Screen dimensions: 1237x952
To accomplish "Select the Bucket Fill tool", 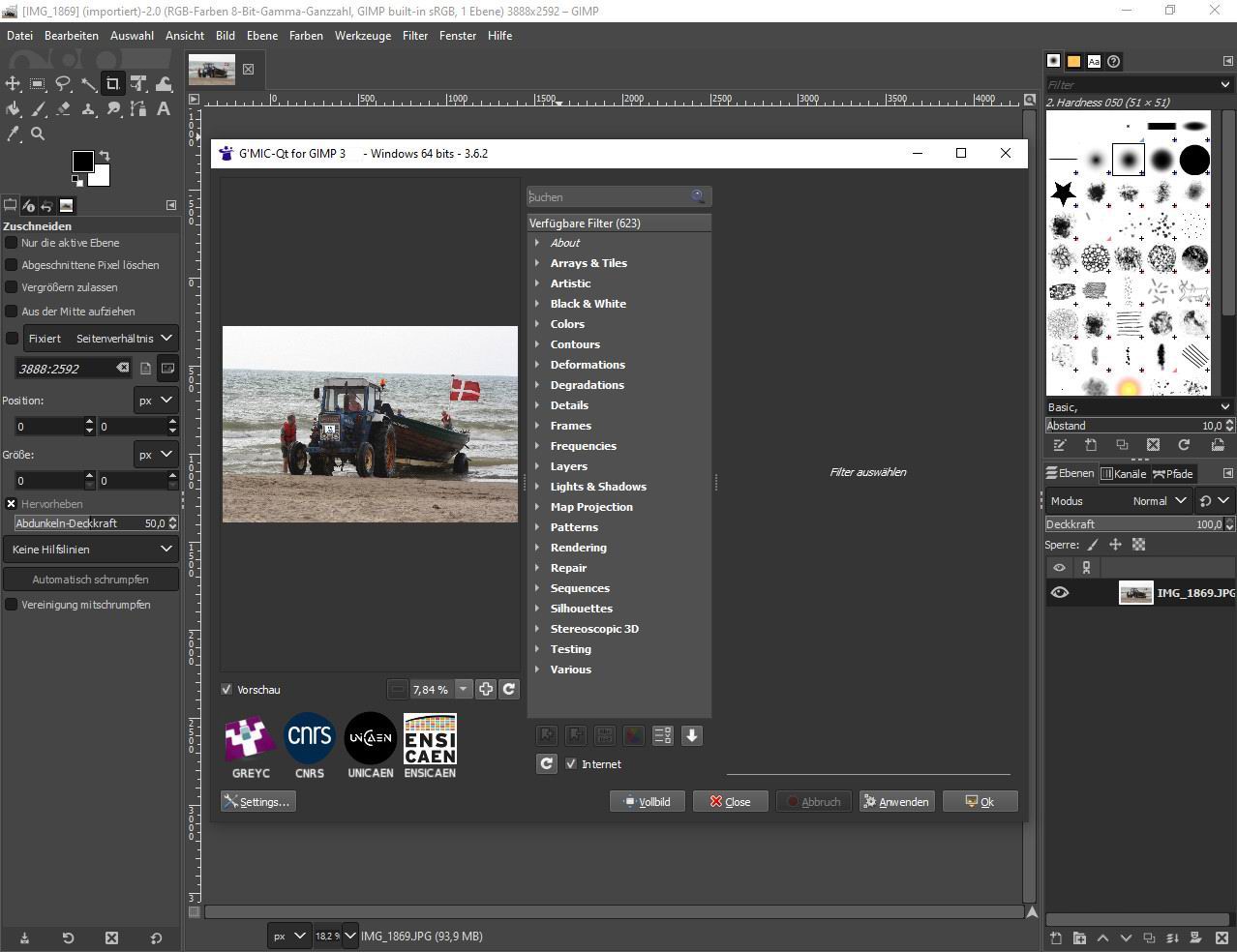I will 14,109.
